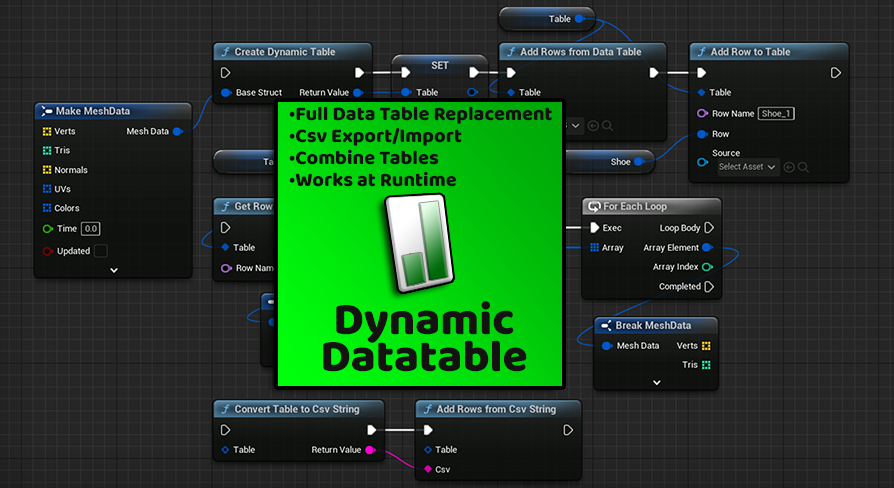Image resolution: width=894 pixels, height=488 pixels.
Task: Click the Array Index output pin on For Each Loop
Action: click(707, 266)
